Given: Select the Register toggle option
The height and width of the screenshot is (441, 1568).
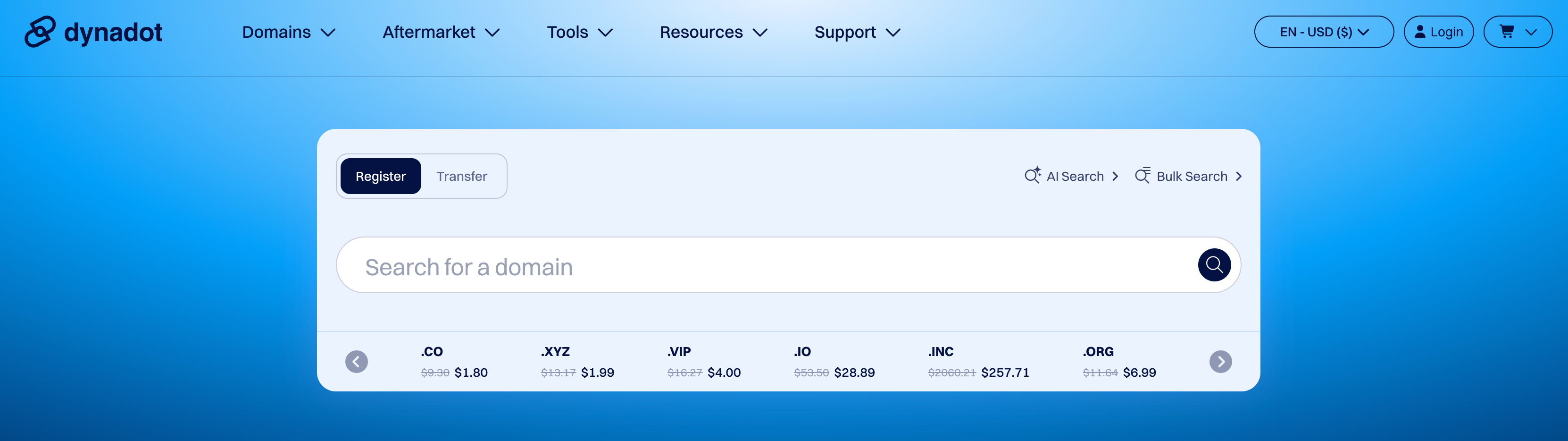Looking at the screenshot, I should [380, 176].
